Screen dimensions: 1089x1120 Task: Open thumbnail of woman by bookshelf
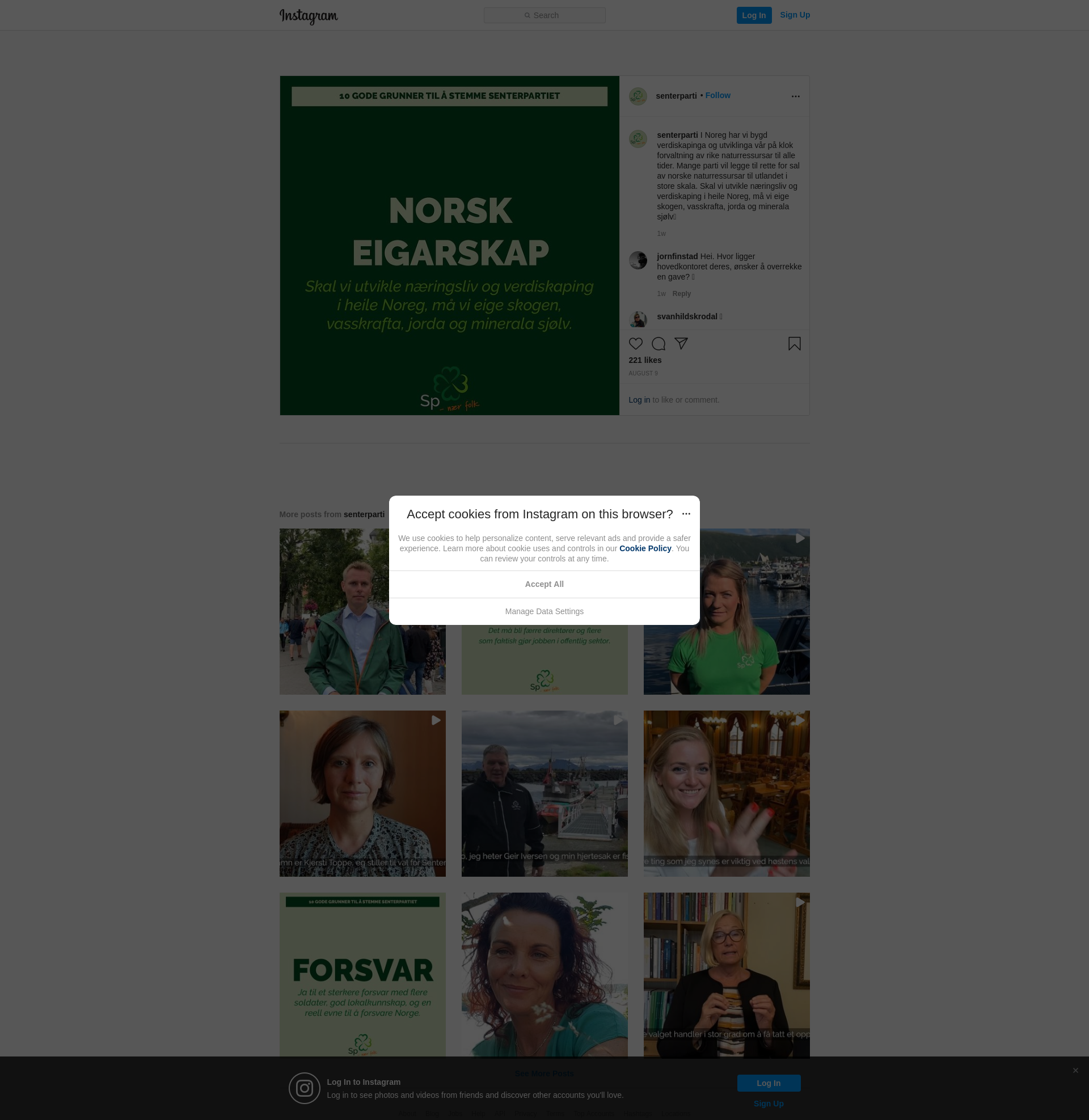pos(727,975)
